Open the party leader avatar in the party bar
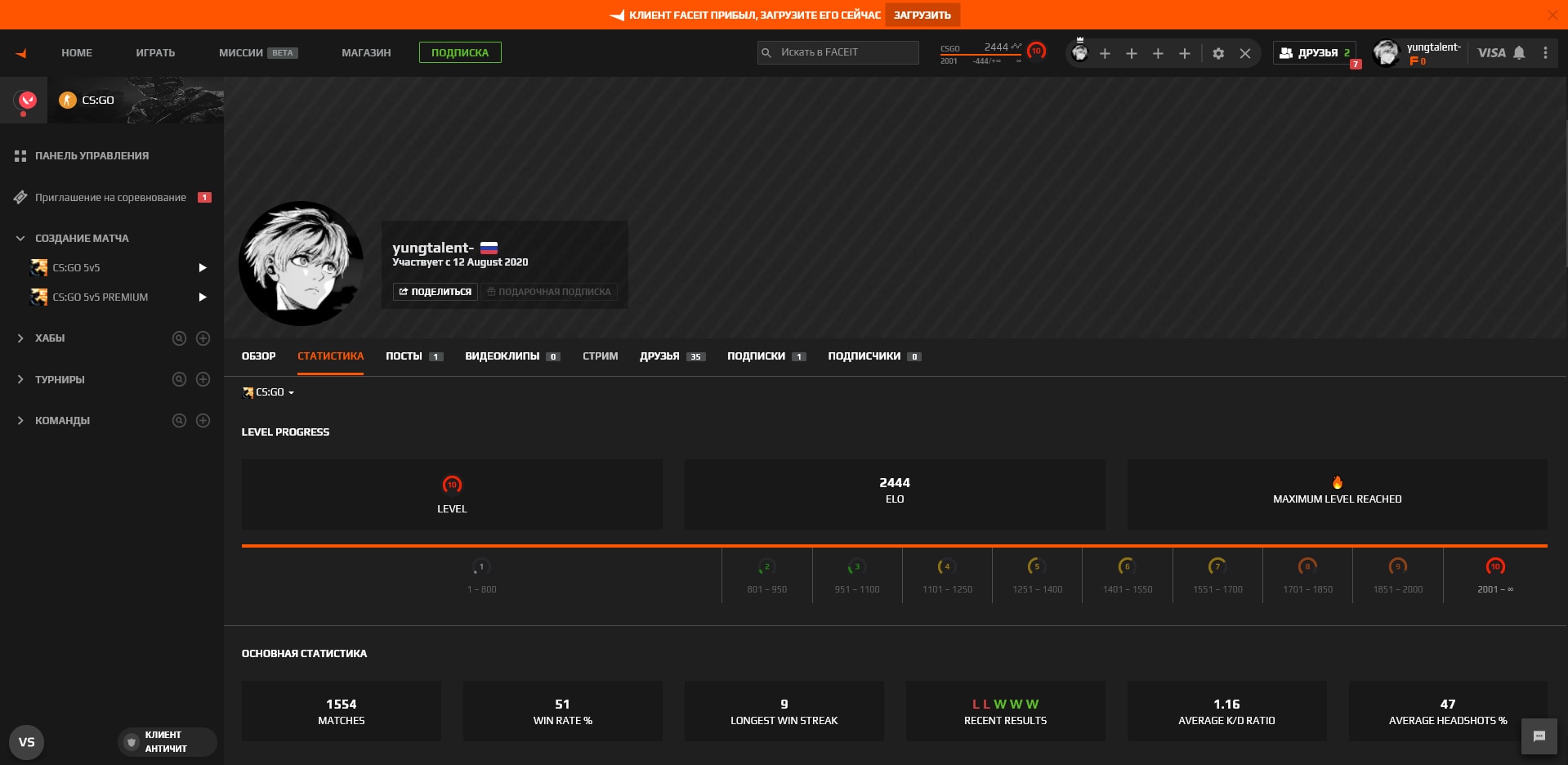Viewport: 1568px width, 765px height. click(1080, 52)
